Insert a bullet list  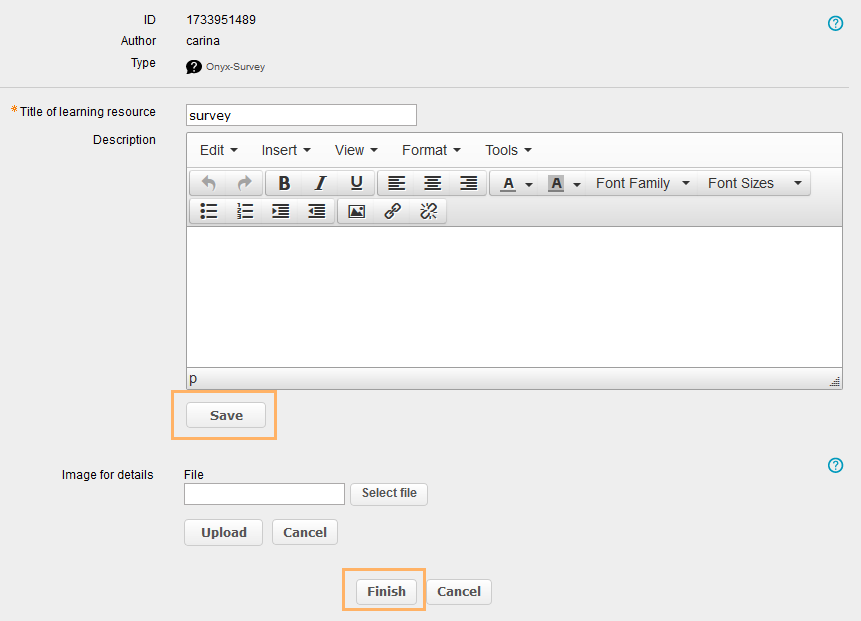(209, 211)
